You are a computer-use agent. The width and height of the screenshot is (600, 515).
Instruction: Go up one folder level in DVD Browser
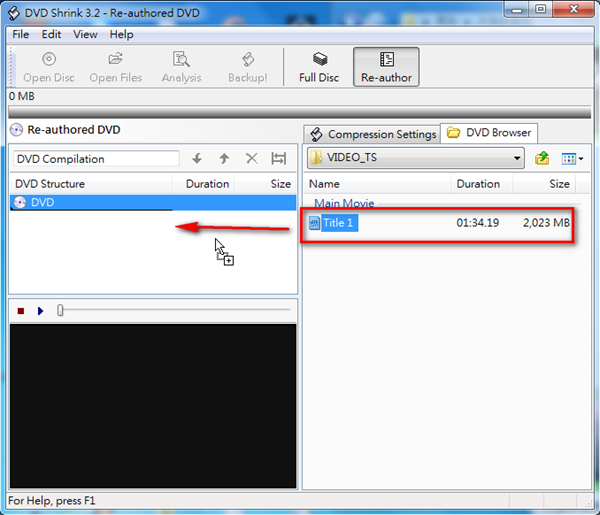pos(542,158)
